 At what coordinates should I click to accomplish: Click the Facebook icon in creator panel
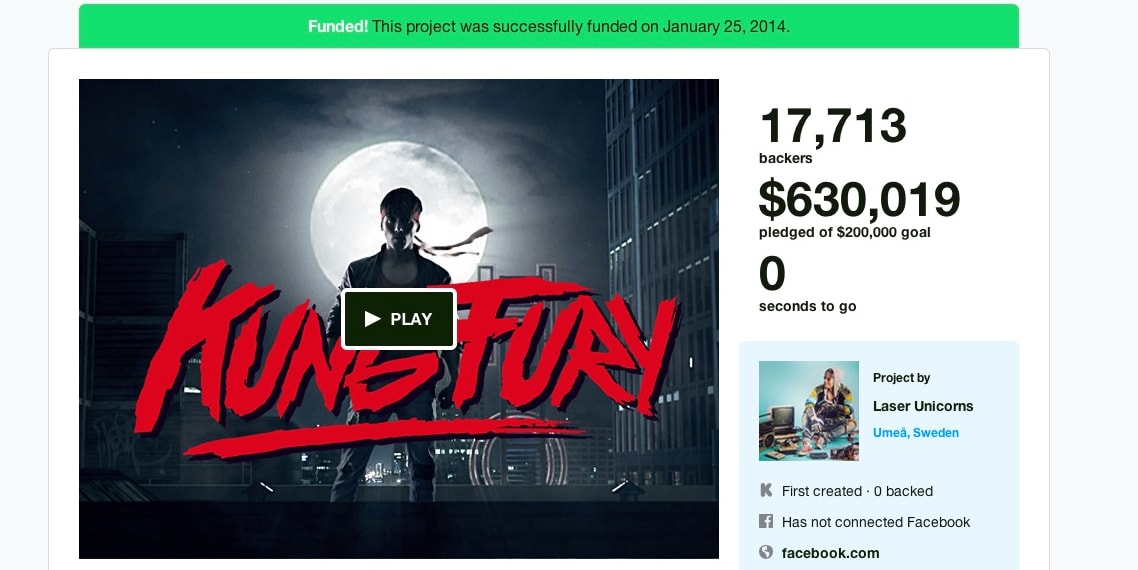[x=766, y=522]
